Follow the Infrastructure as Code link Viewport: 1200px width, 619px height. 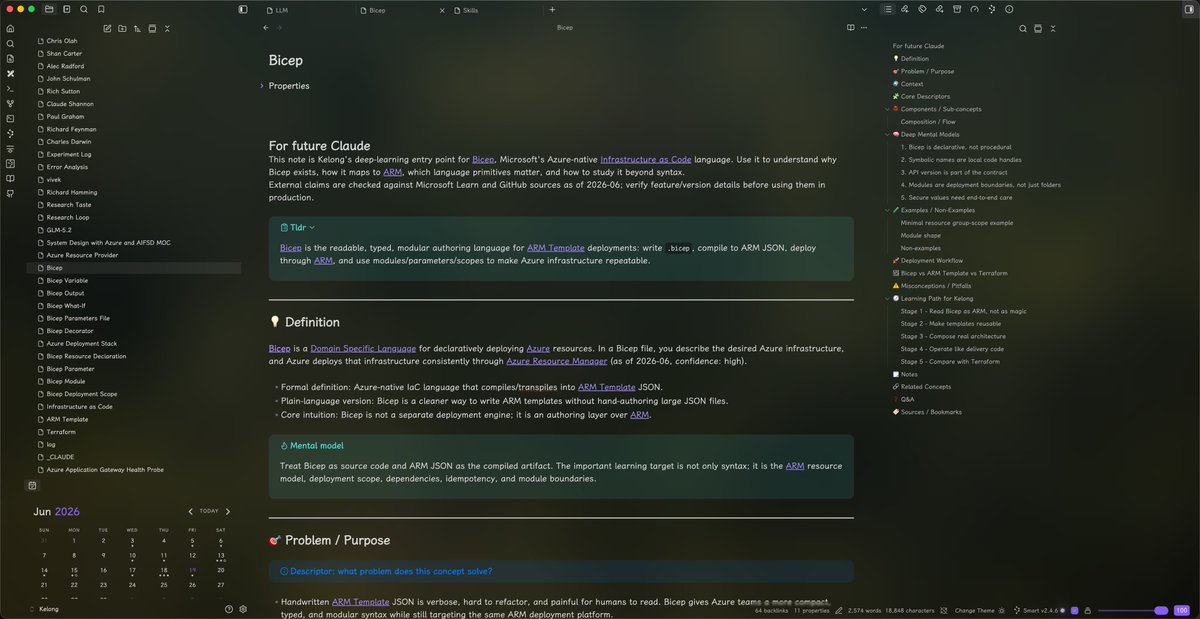click(x=646, y=159)
